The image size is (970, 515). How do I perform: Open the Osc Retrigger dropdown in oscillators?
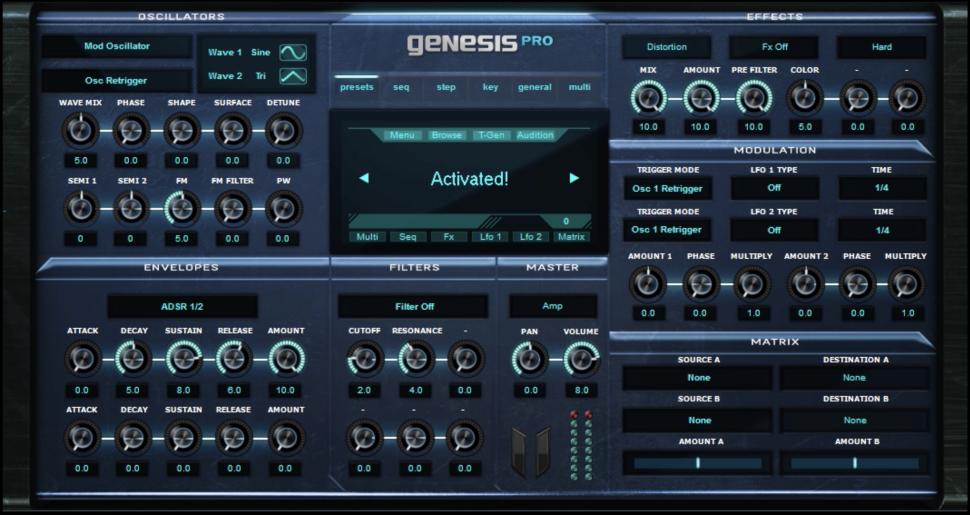(x=116, y=80)
